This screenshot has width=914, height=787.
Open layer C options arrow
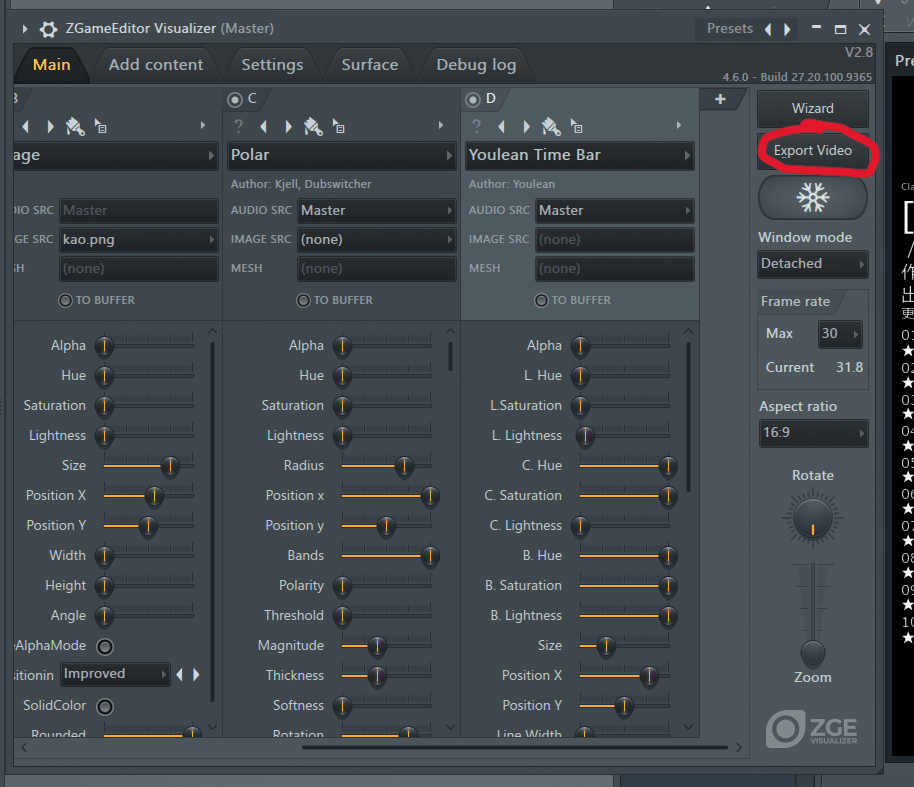click(x=441, y=125)
